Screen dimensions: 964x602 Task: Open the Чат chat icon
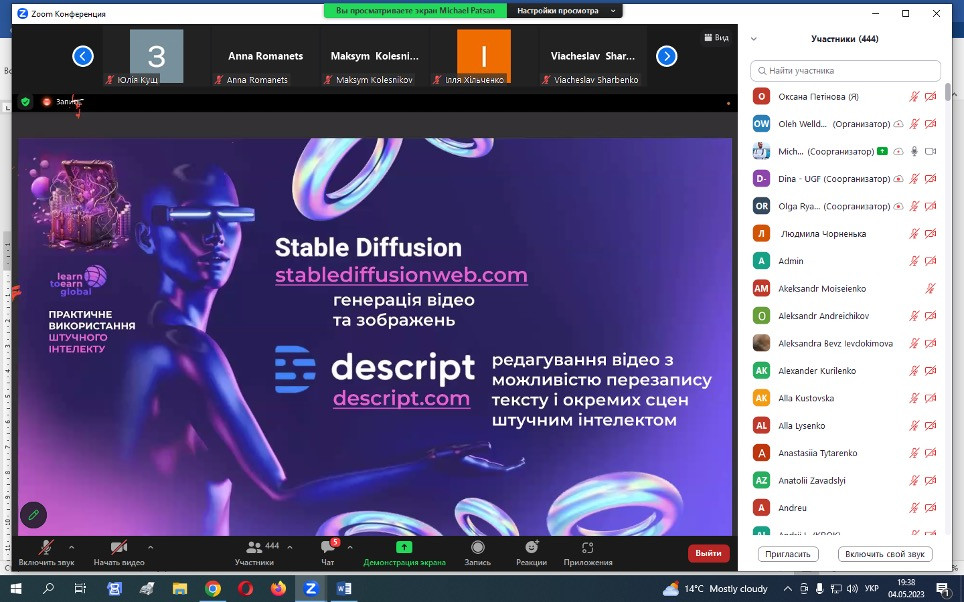328,547
